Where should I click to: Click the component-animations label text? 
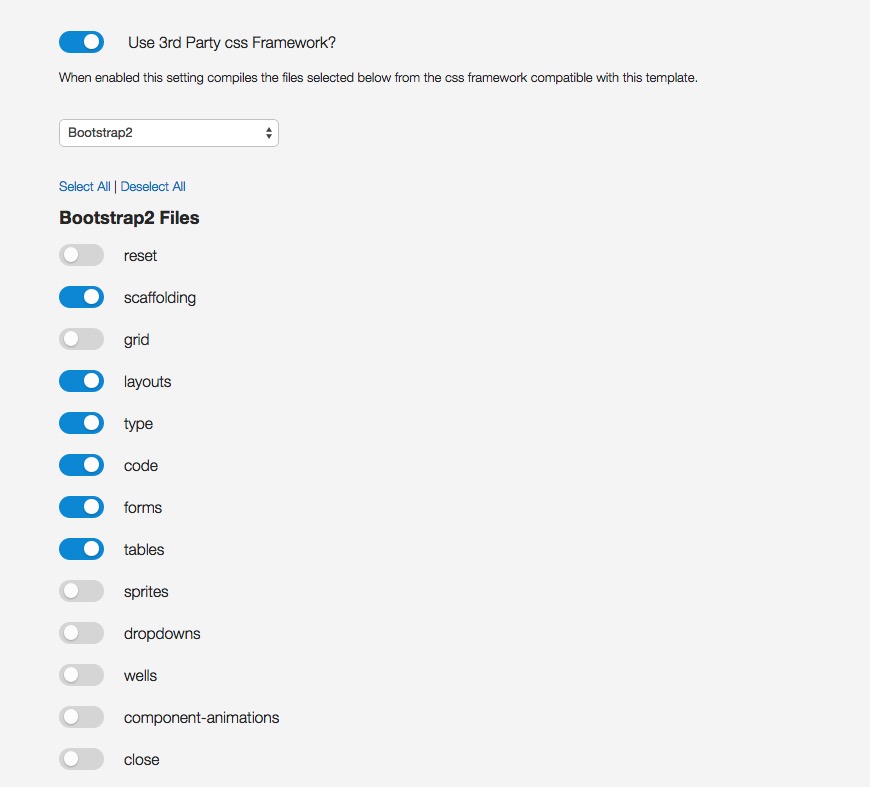click(x=201, y=718)
